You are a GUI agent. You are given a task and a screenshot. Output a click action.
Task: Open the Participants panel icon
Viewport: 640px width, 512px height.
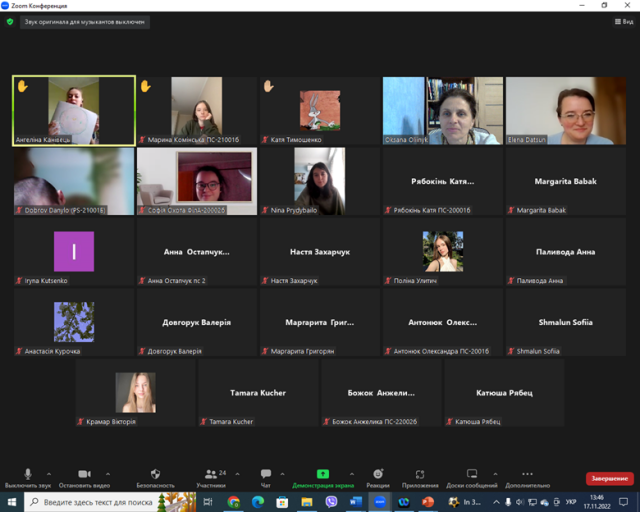[211, 474]
